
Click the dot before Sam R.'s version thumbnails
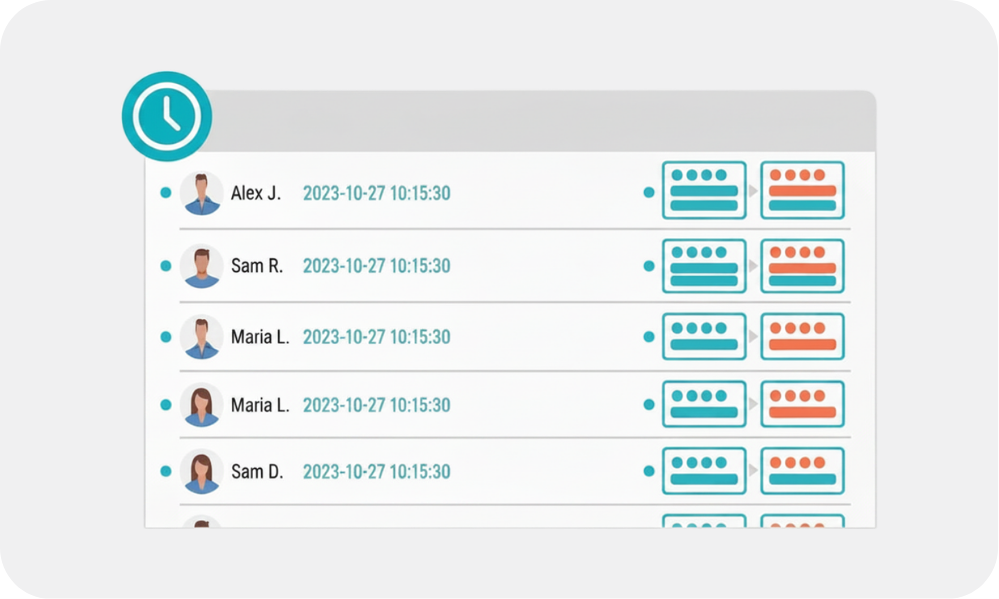(x=649, y=266)
